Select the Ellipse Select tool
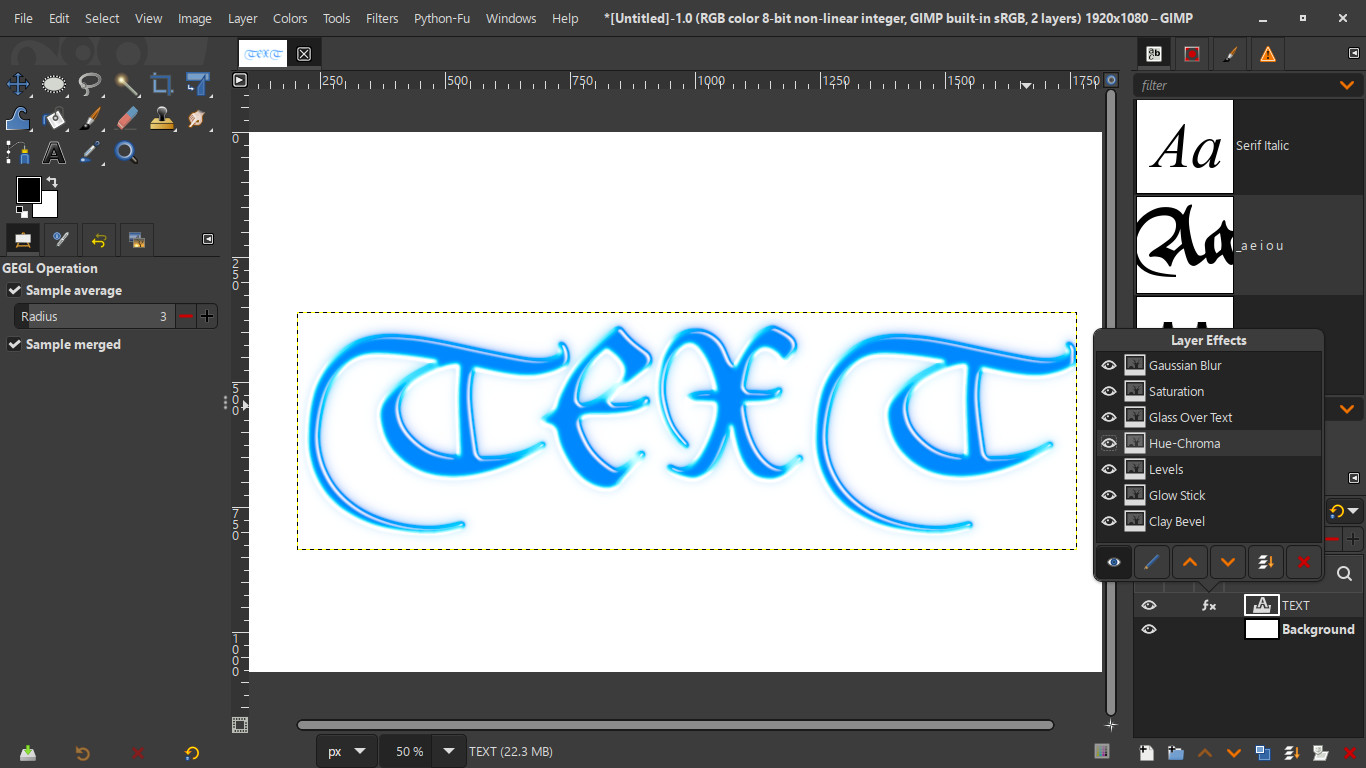The image size is (1366, 768). tap(54, 85)
